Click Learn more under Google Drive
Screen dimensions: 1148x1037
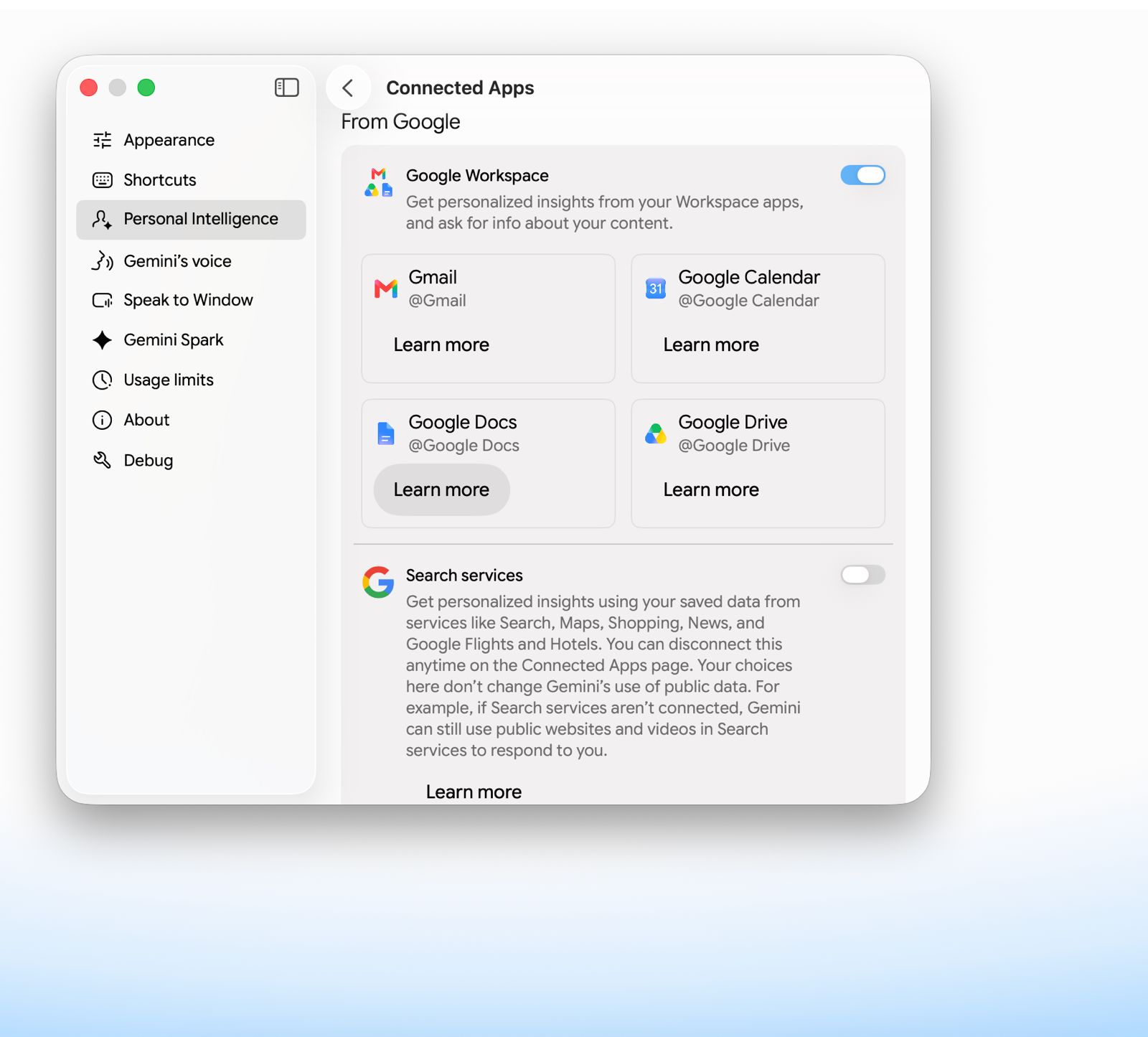[x=711, y=490]
